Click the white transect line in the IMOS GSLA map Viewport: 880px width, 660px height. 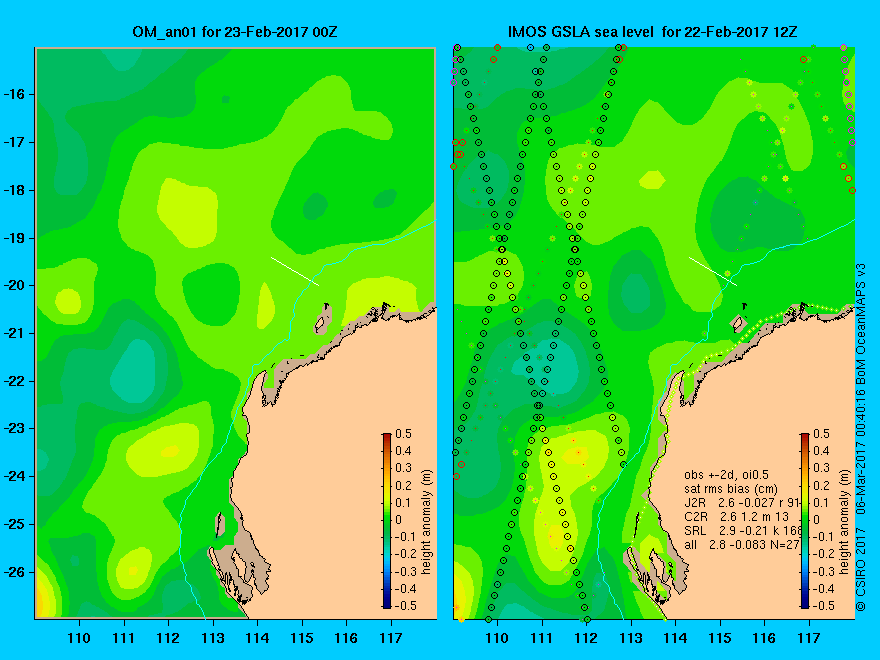click(713, 271)
